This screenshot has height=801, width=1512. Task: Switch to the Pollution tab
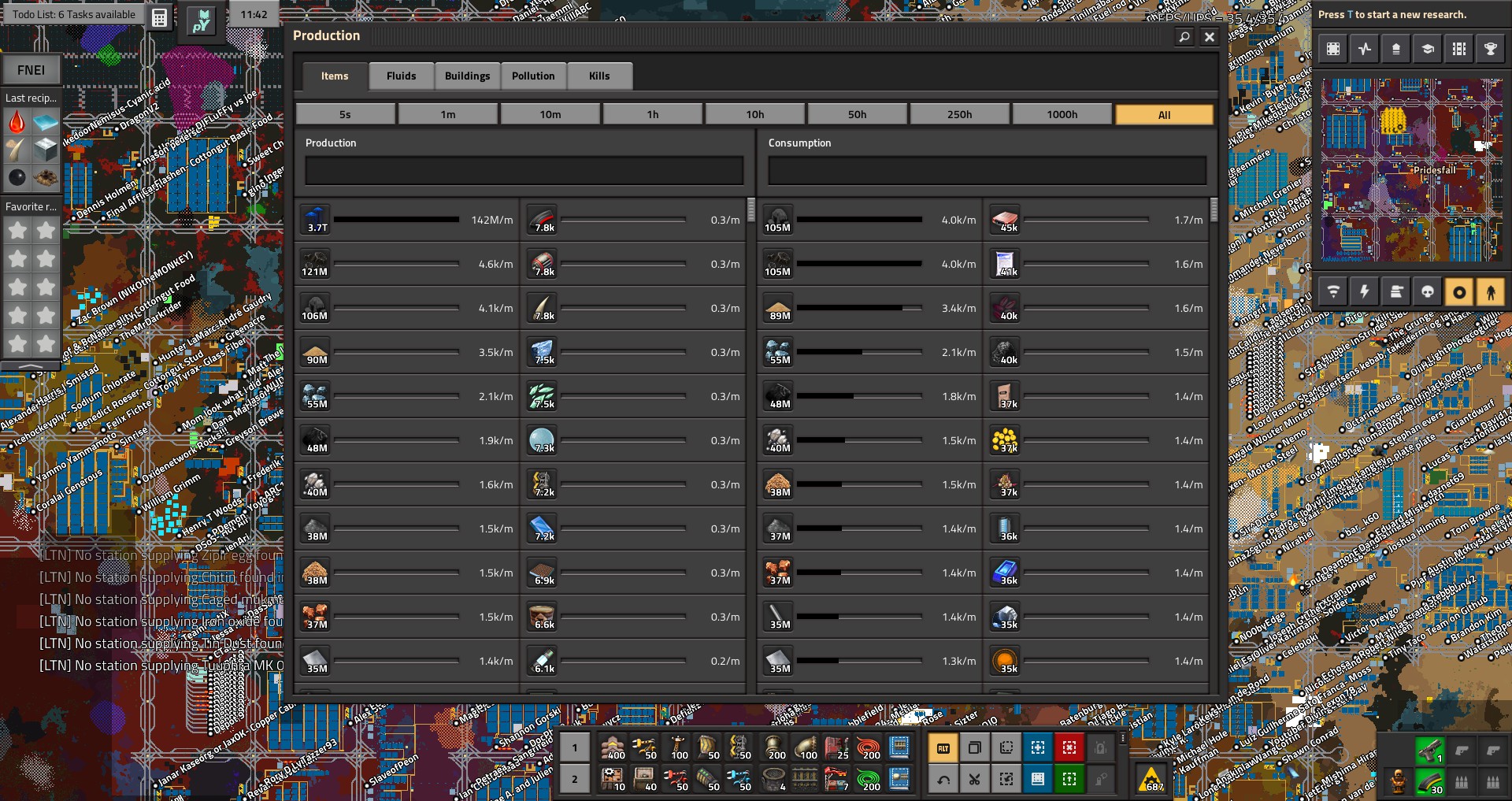click(533, 76)
